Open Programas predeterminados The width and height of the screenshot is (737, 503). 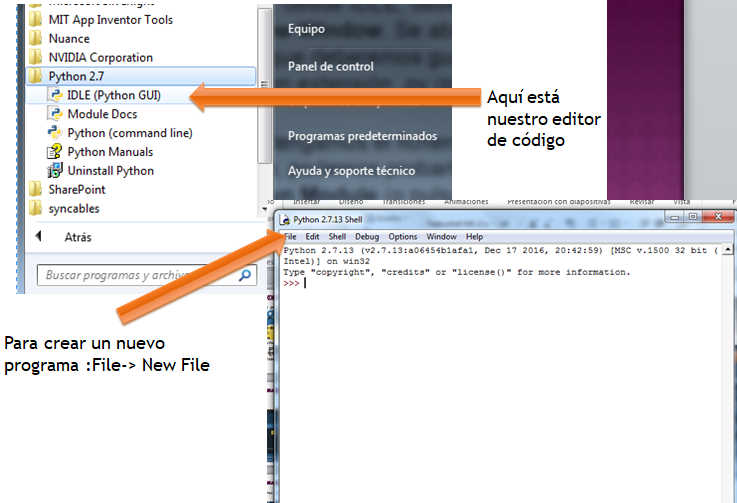[362, 136]
